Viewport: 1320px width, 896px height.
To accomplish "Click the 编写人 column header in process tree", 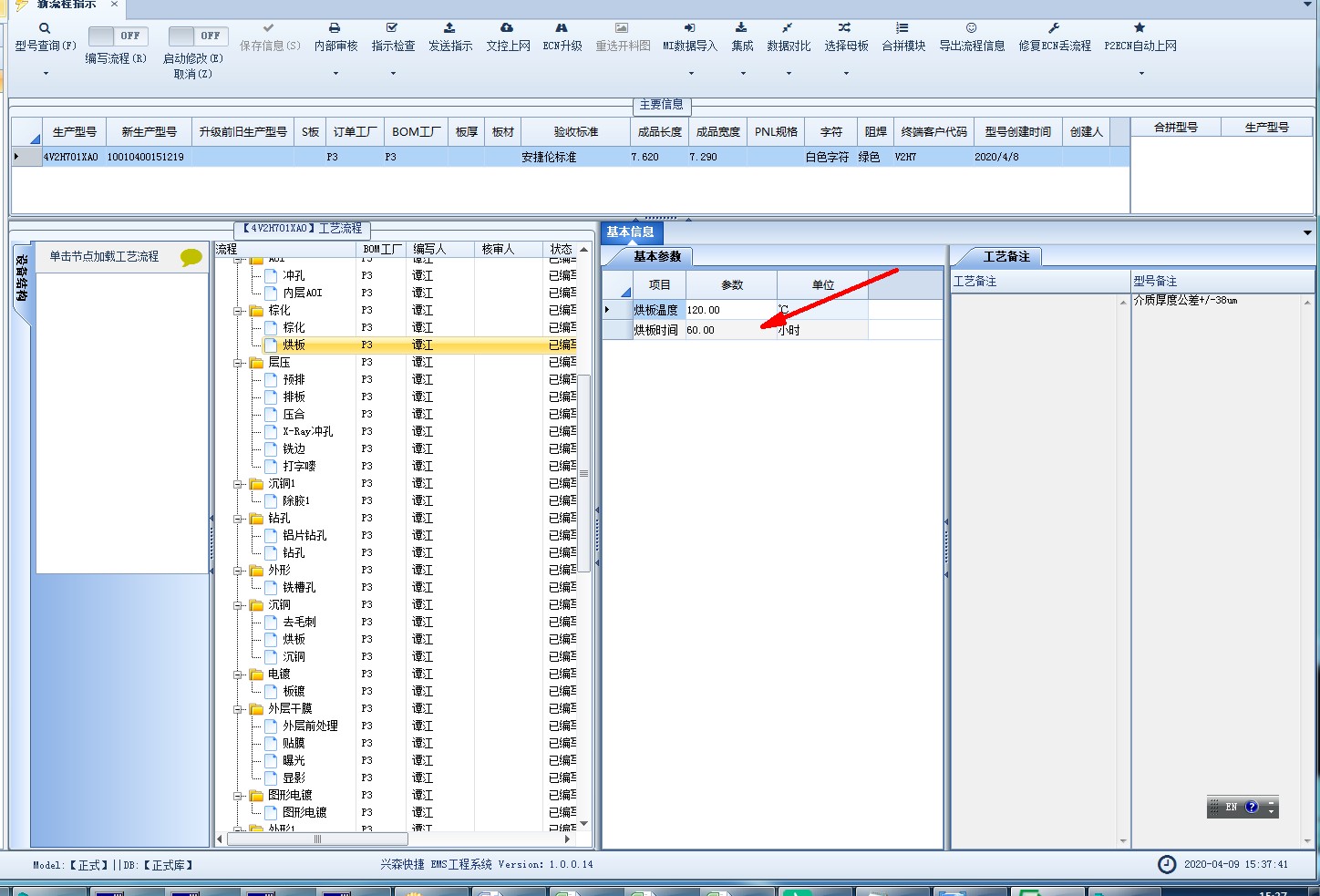I will coord(442,249).
